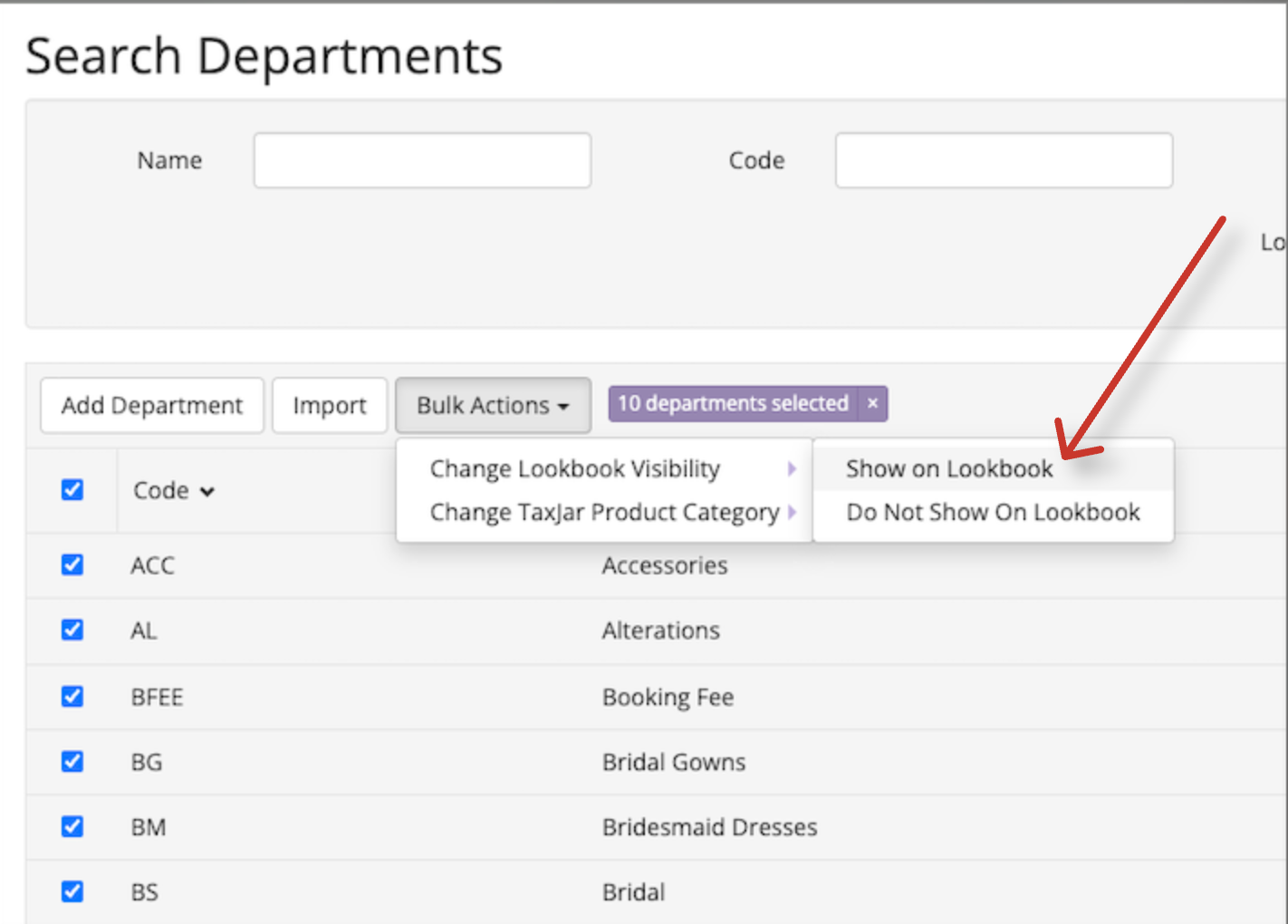Select the Accessories department name

click(664, 564)
